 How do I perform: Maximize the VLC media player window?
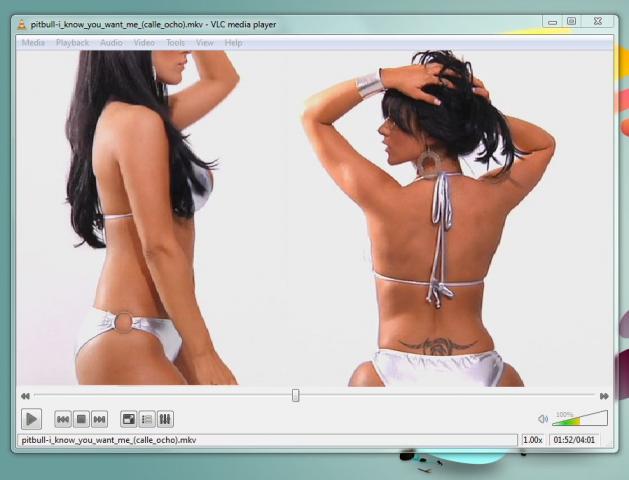[x=572, y=22]
